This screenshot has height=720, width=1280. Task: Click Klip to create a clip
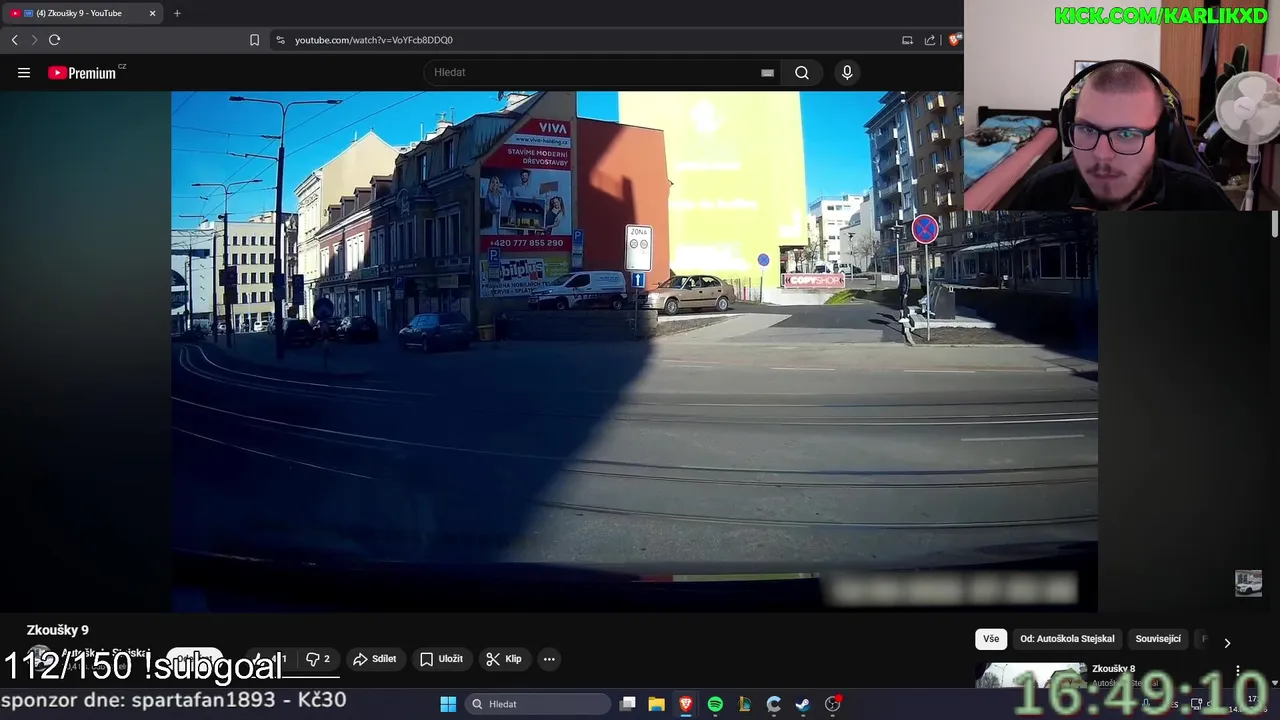504,659
